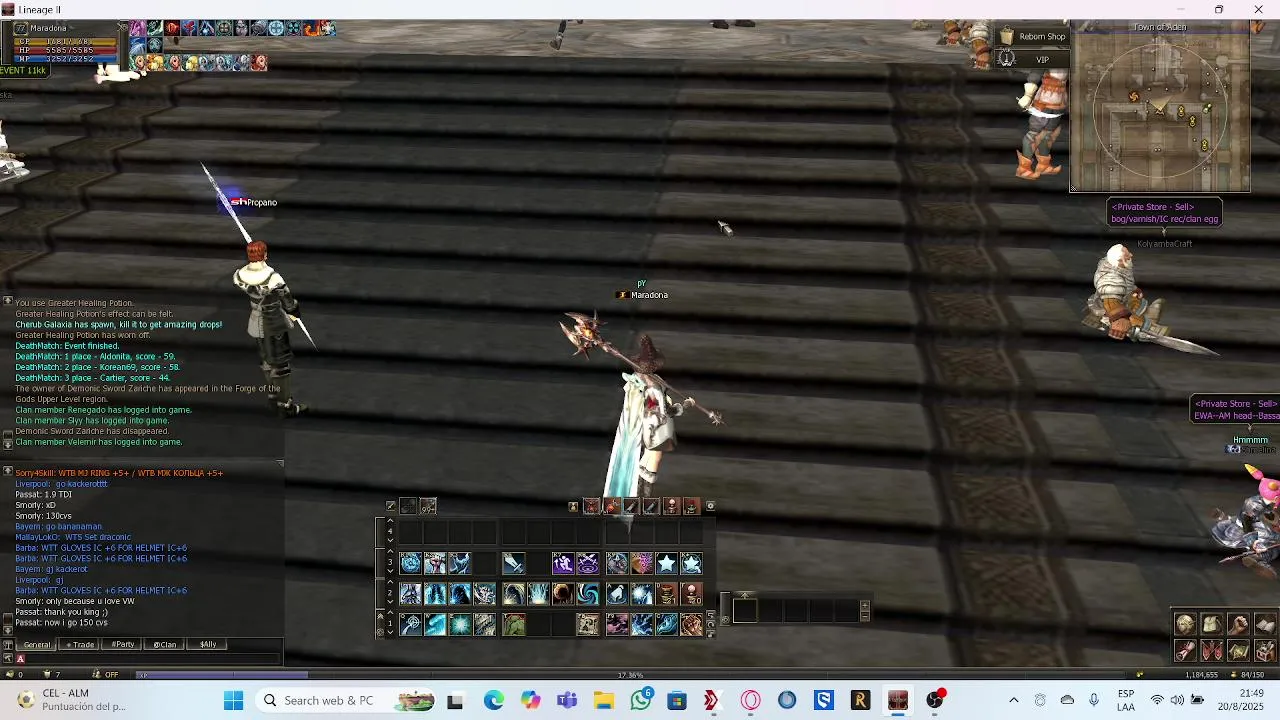Open the Windows Start menu

(x=233, y=700)
